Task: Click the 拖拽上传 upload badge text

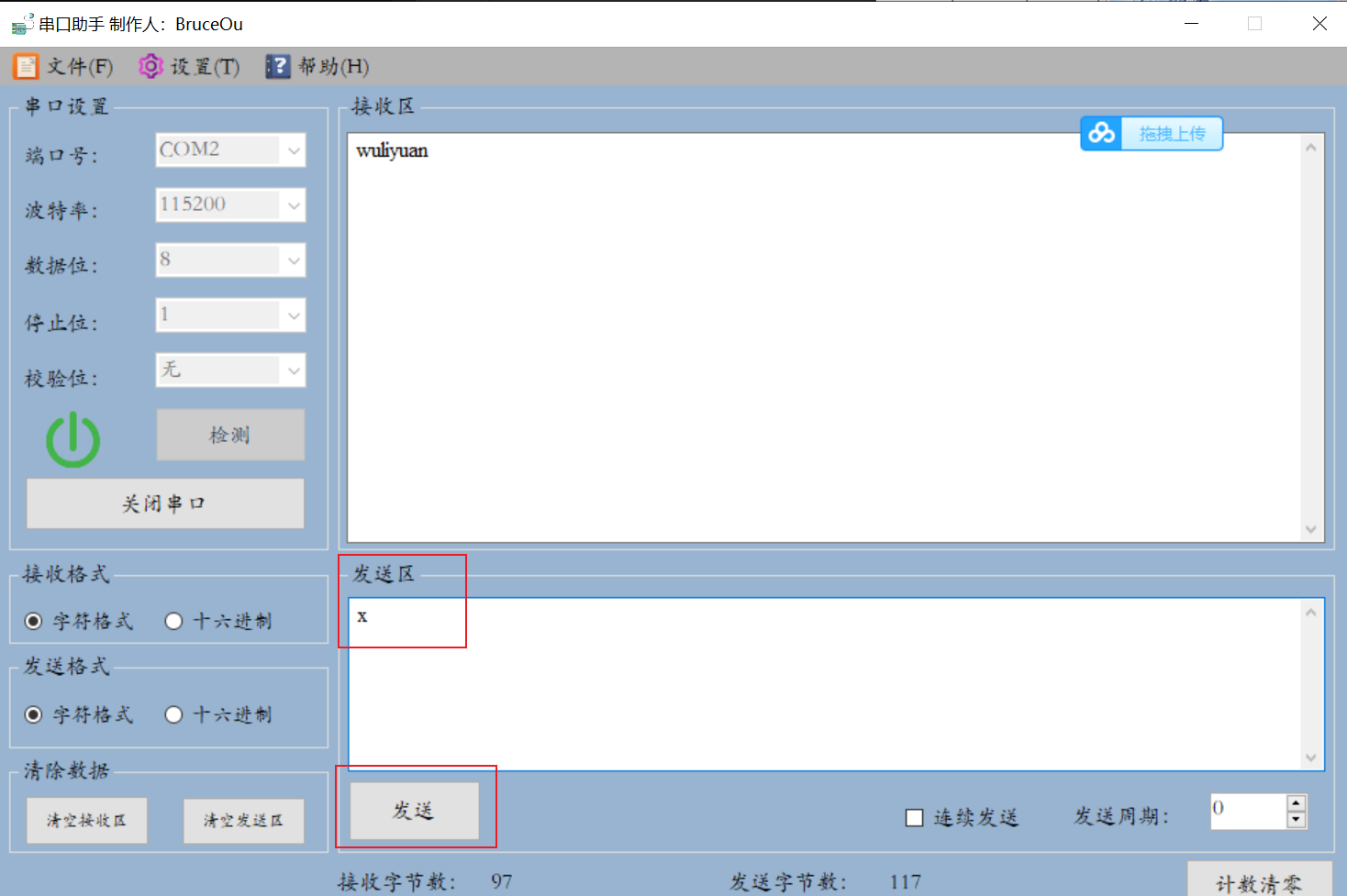Action: [1172, 134]
